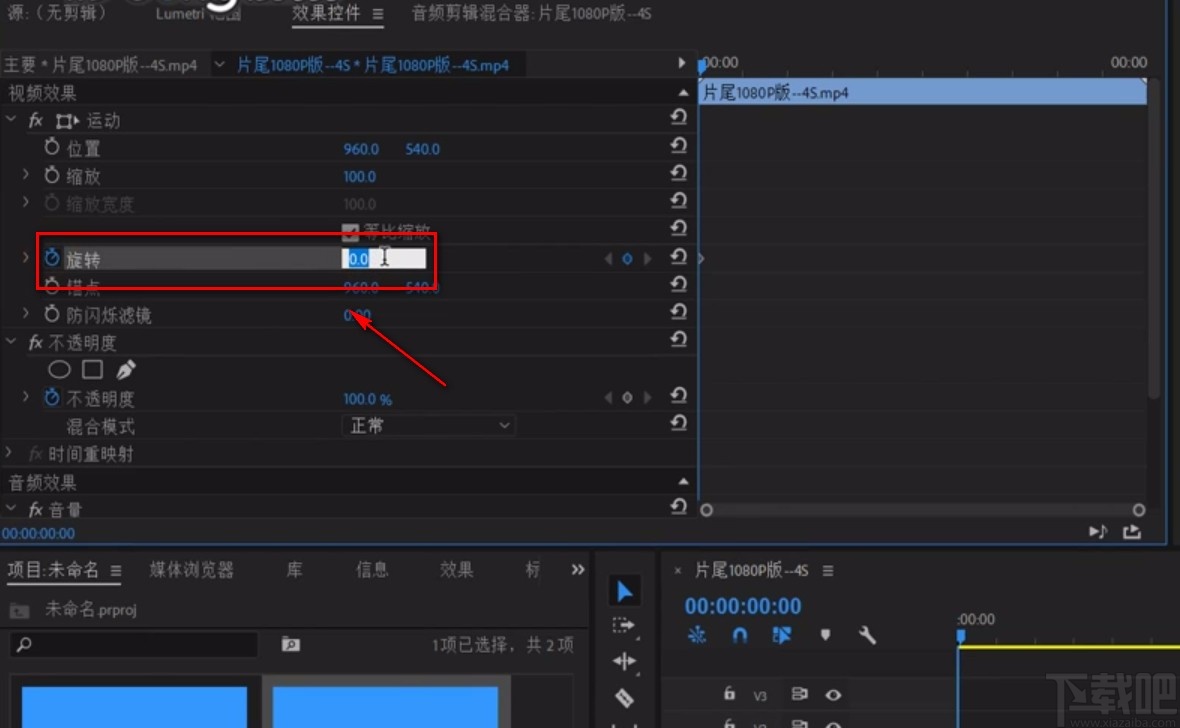
Task: Select the free draw bezier pen mask
Action: [x=126, y=370]
